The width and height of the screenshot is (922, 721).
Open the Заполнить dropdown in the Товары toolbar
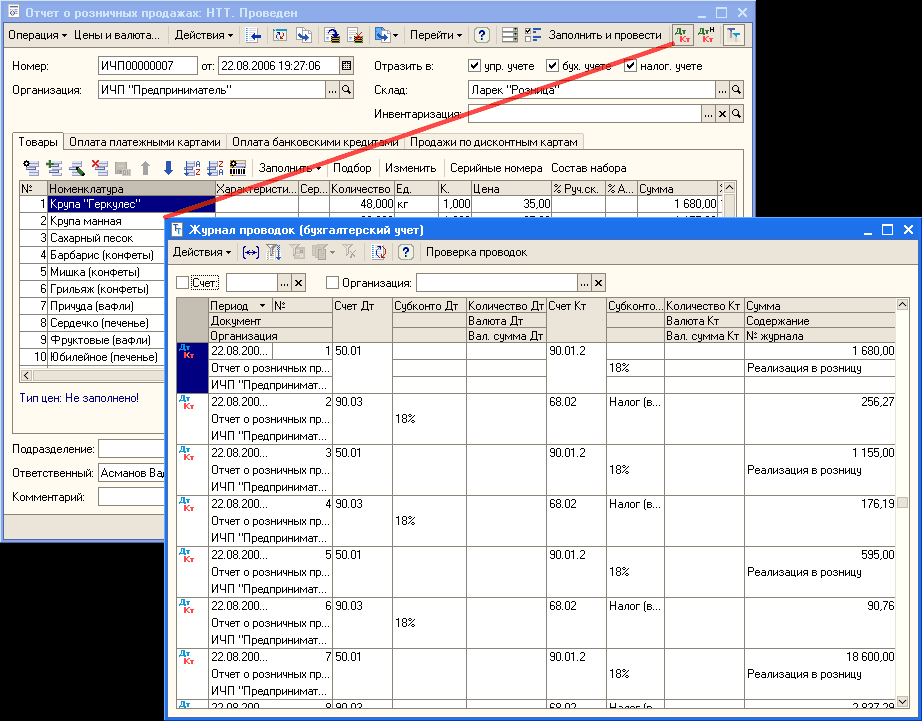(290, 168)
